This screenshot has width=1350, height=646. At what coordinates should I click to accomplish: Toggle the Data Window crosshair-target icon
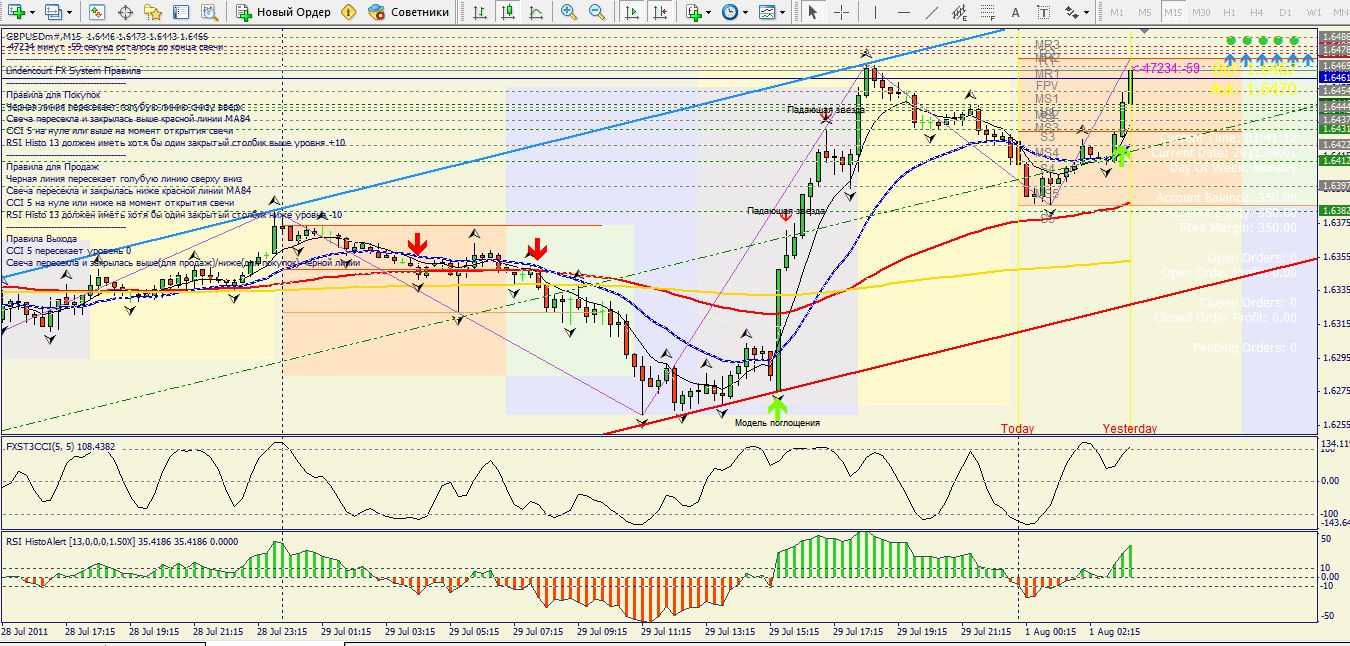click(x=125, y=12)
